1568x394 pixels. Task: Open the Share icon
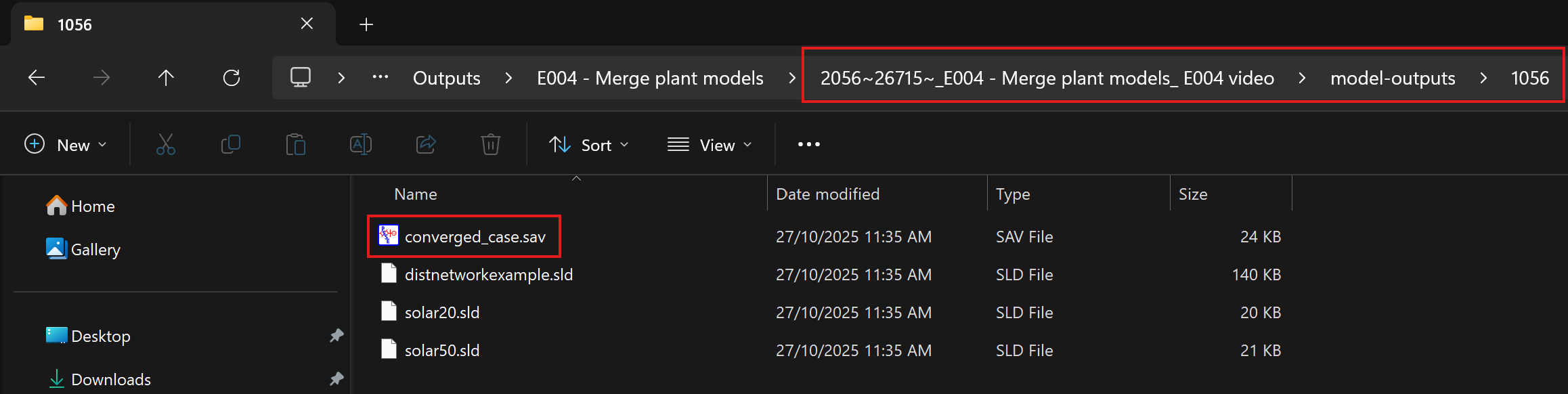(x=426, y=144)
